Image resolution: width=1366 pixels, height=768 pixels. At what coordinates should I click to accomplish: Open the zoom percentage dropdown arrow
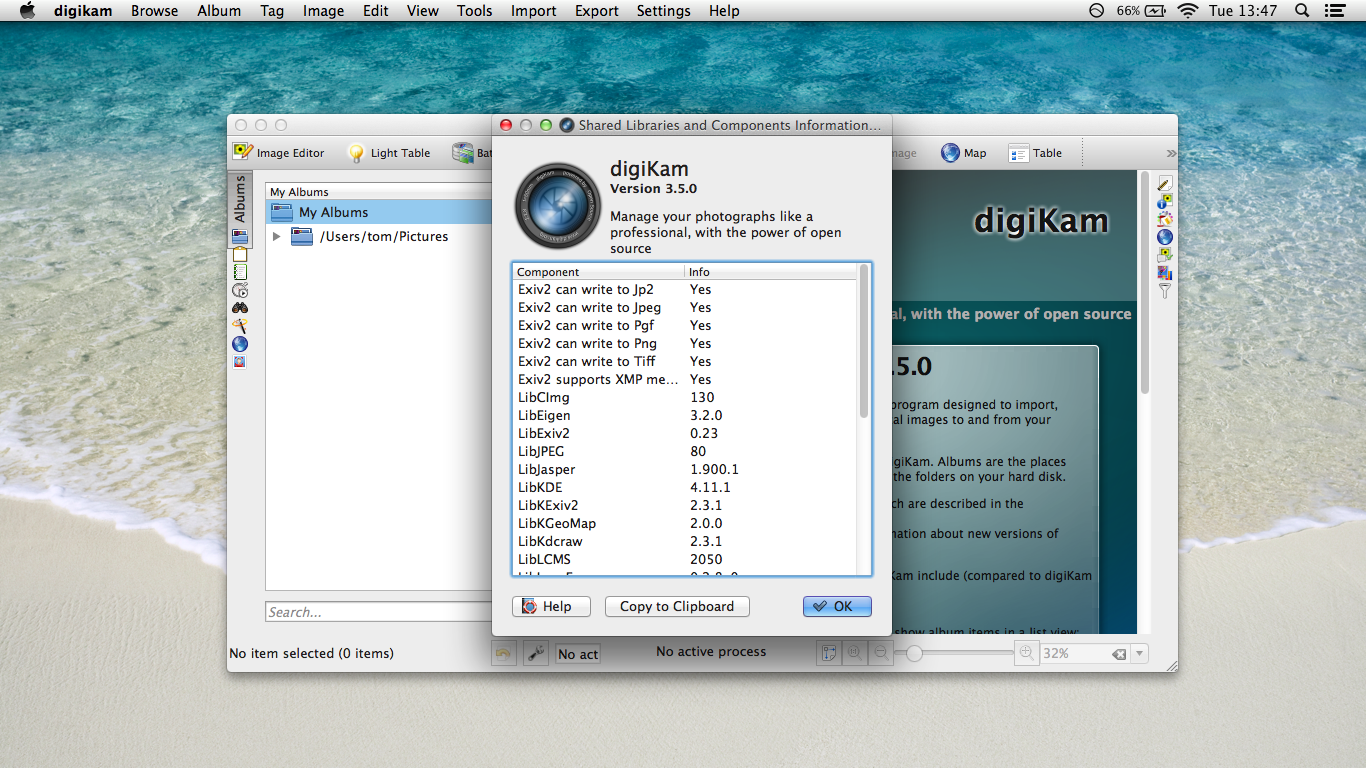tap(1140, 653)
